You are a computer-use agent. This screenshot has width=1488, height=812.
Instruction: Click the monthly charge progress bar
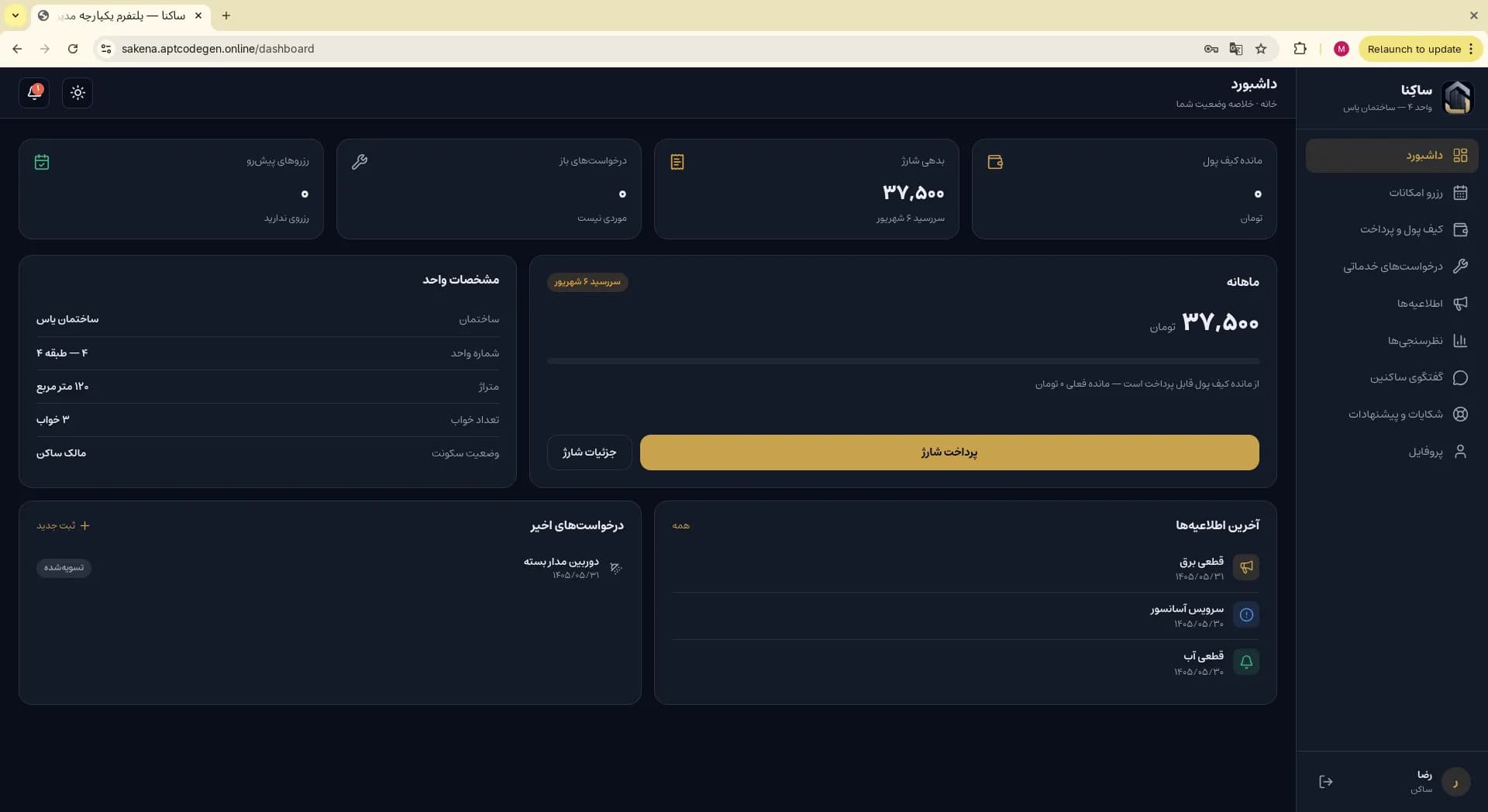[903, 361]
